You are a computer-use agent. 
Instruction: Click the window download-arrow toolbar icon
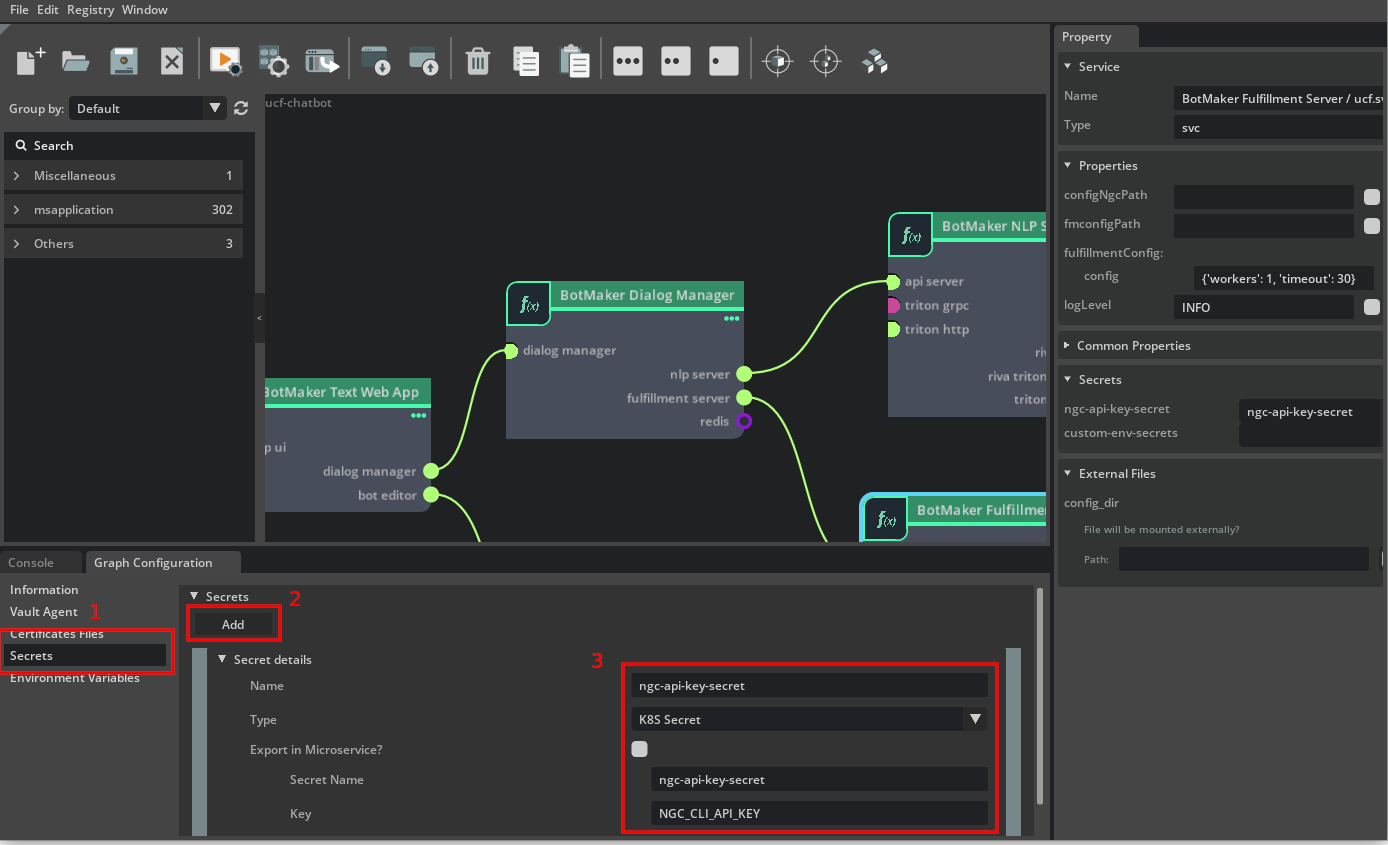click(x=376, y=61)
